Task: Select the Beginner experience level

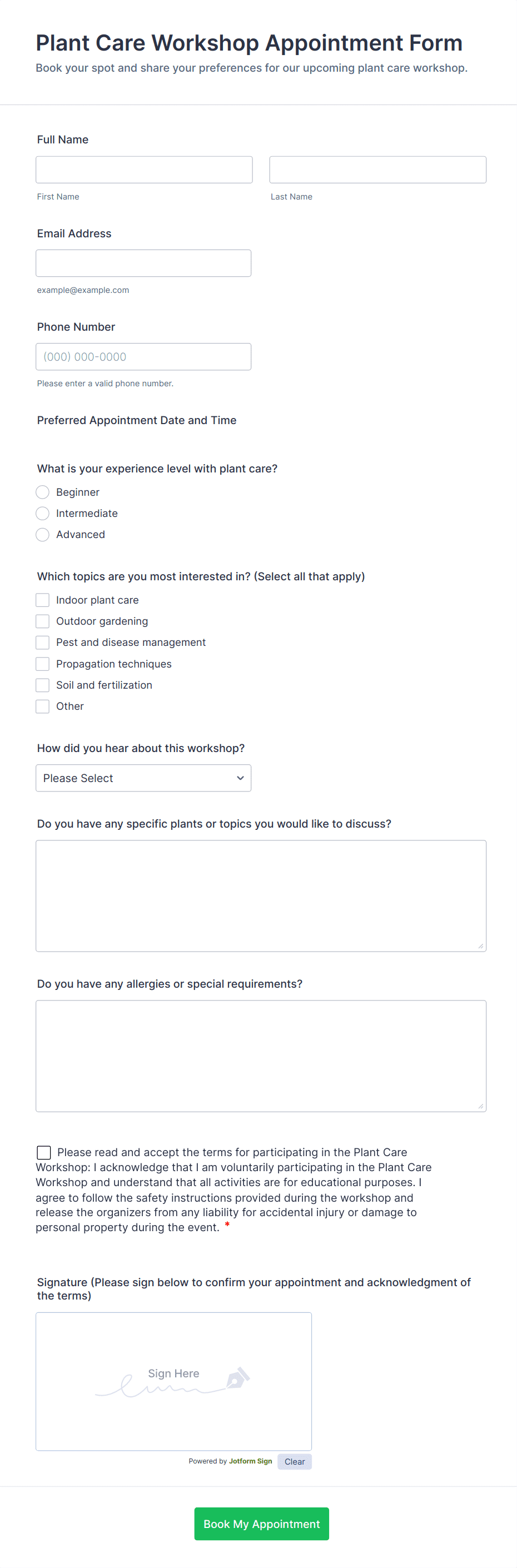Action: pos(43,492)
